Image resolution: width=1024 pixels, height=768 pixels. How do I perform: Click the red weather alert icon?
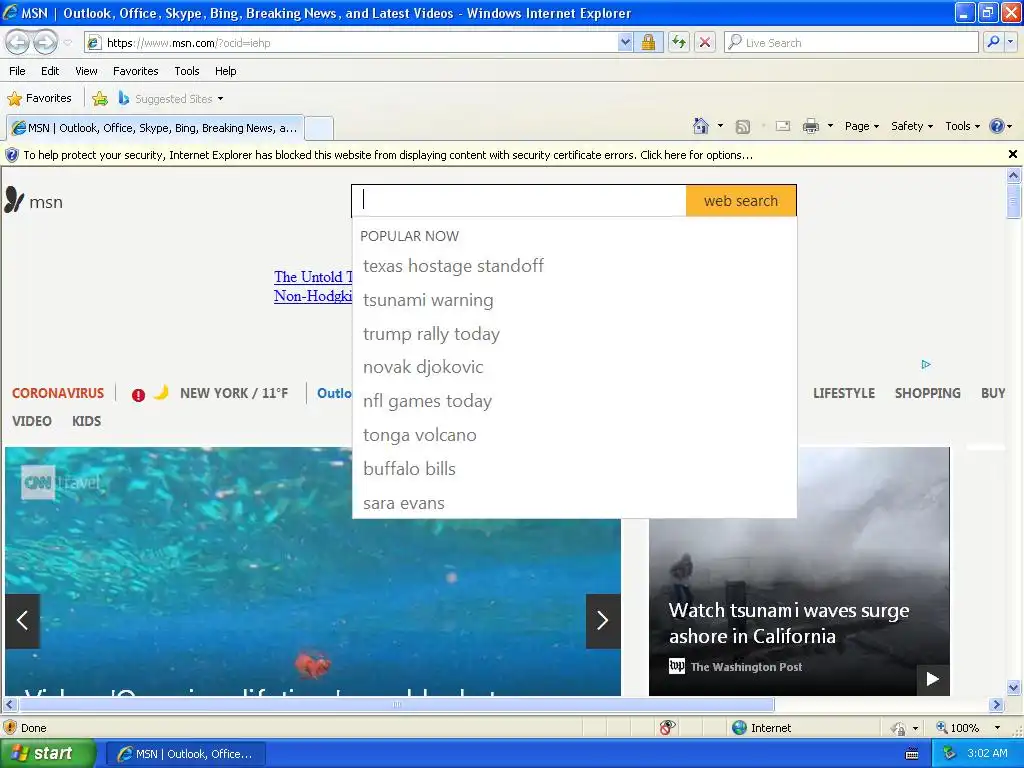click(138, 394)
